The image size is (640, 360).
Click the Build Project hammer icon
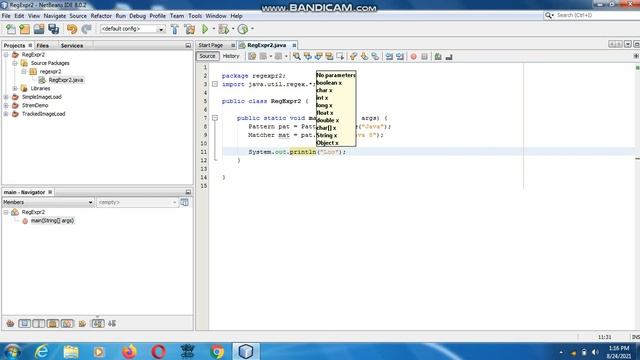point(175,29)
